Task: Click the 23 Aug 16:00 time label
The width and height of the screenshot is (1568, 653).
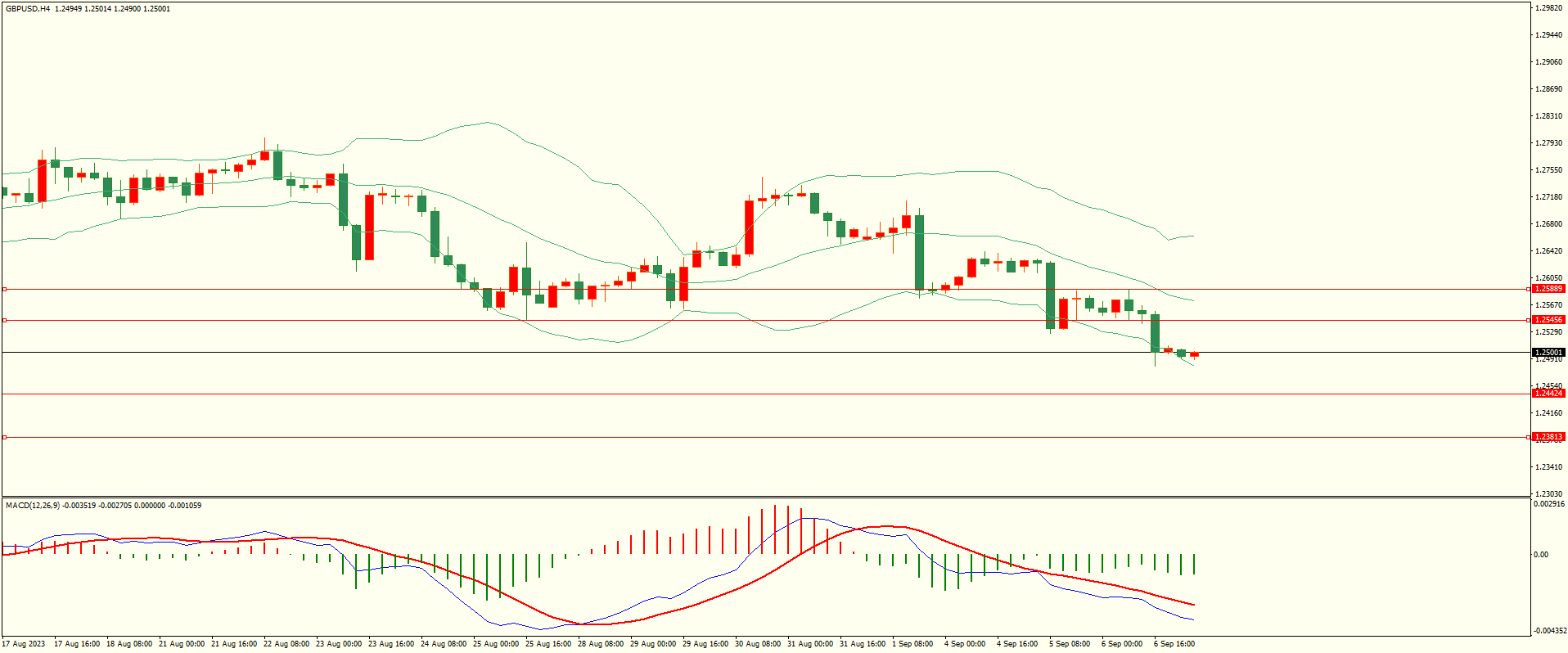Action: 391,643
